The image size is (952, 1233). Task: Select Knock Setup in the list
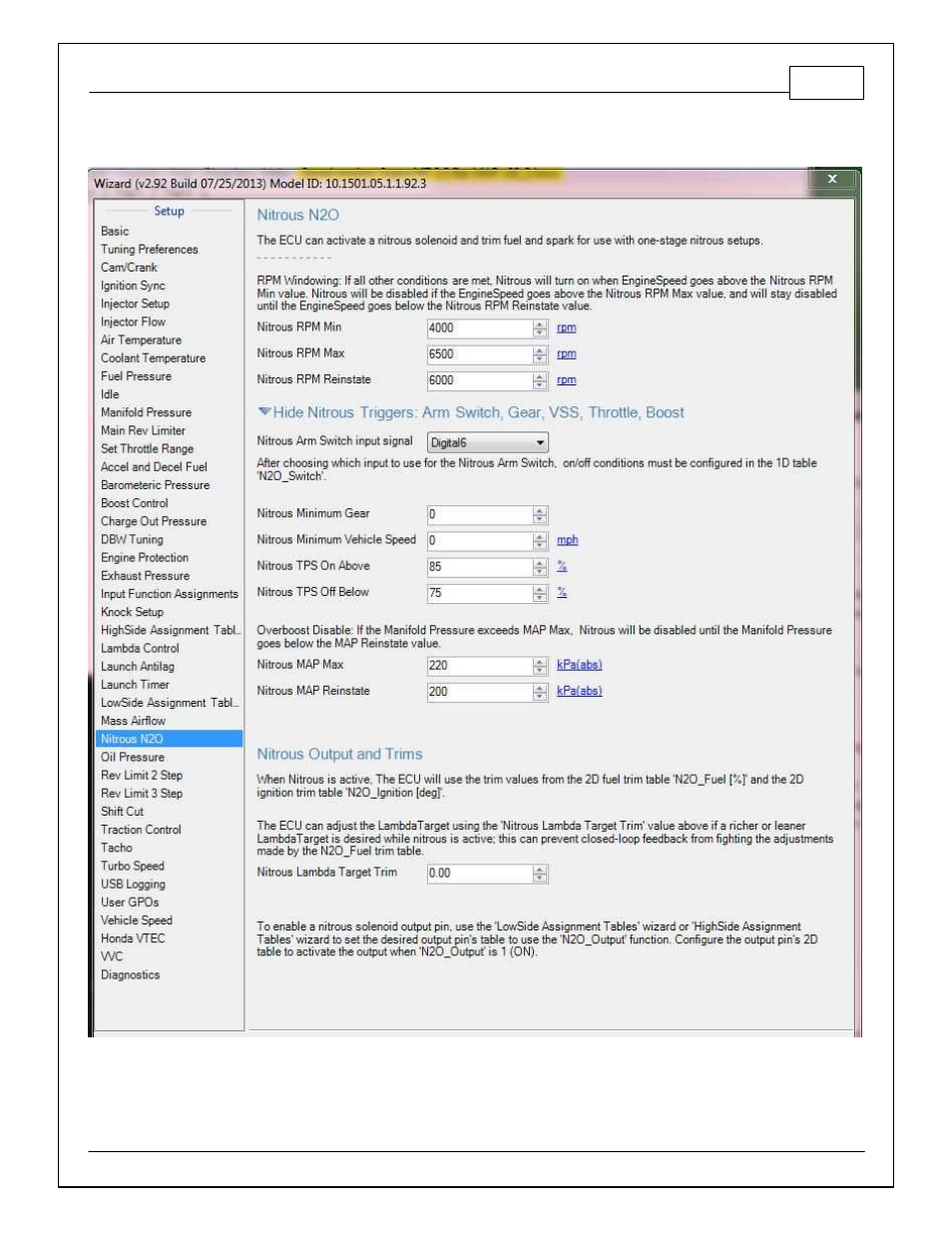[x=132, y=612]
